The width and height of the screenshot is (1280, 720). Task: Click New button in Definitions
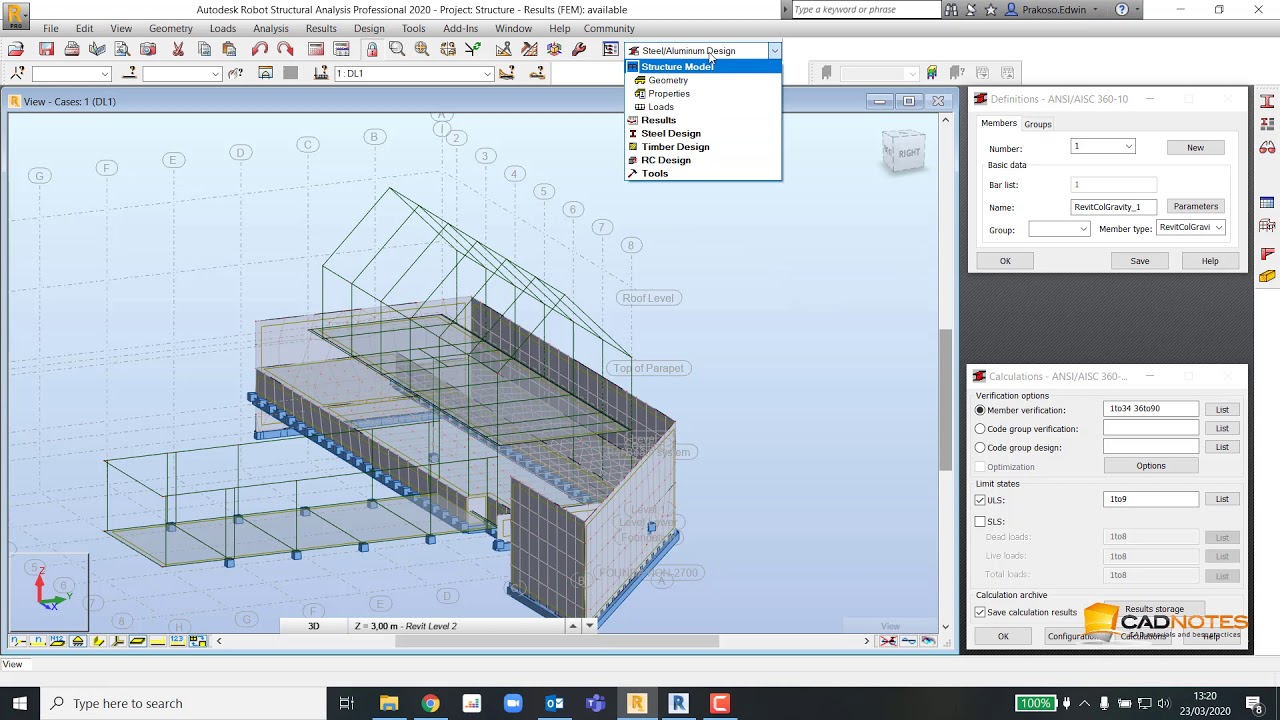coord(1195,147)
